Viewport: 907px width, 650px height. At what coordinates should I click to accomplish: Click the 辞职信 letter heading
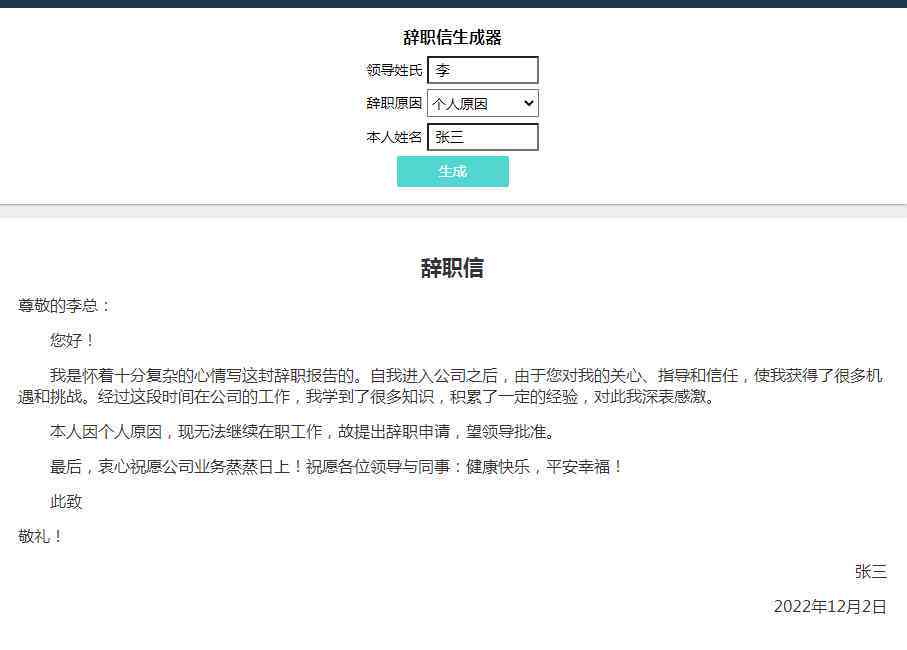(452, 268)
